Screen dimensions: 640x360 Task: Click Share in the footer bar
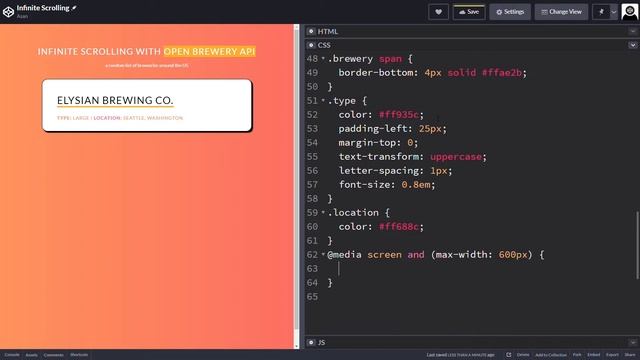click(630, 355)
